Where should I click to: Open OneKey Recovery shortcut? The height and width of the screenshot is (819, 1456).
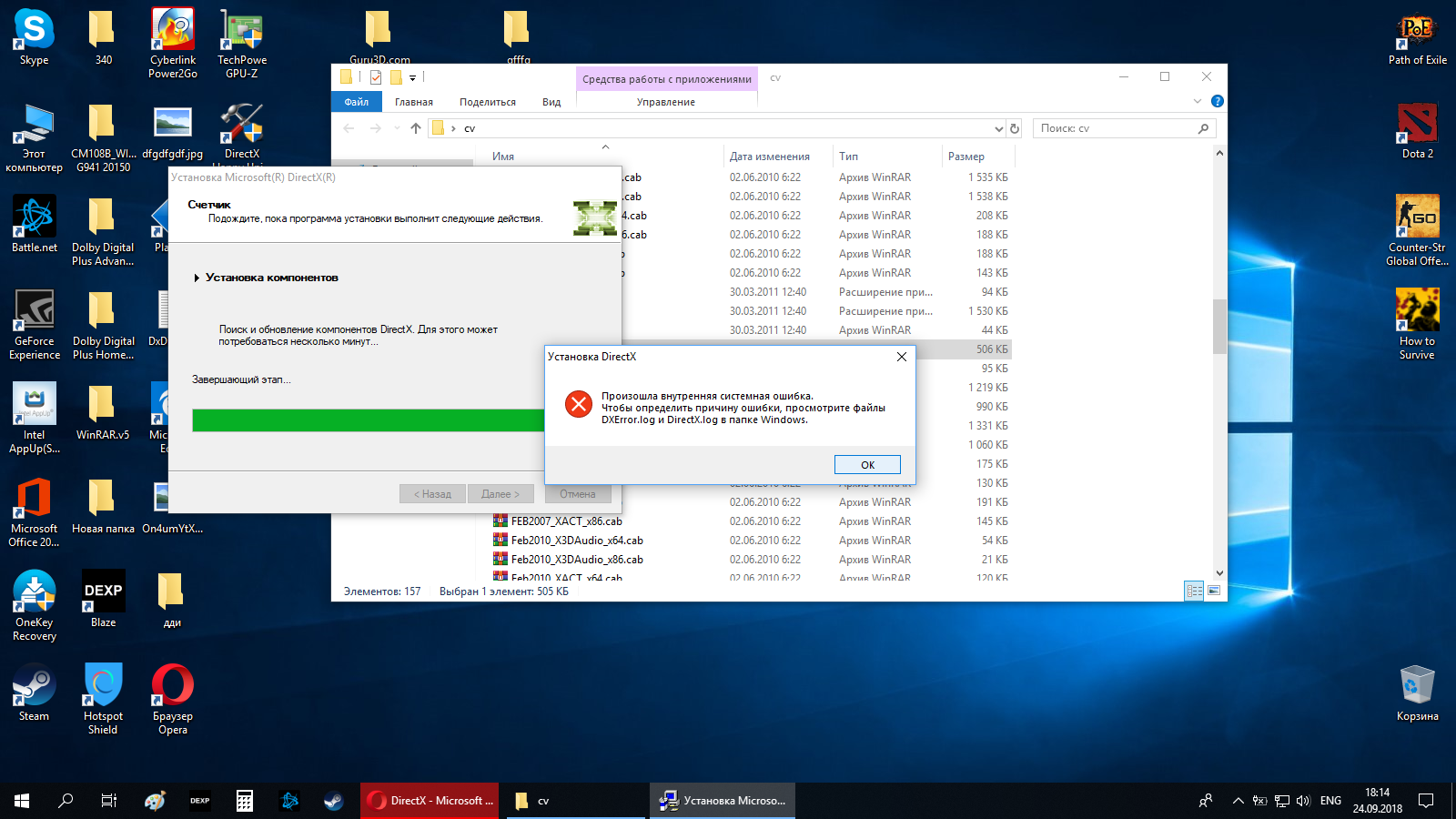(x=35, y=606)
